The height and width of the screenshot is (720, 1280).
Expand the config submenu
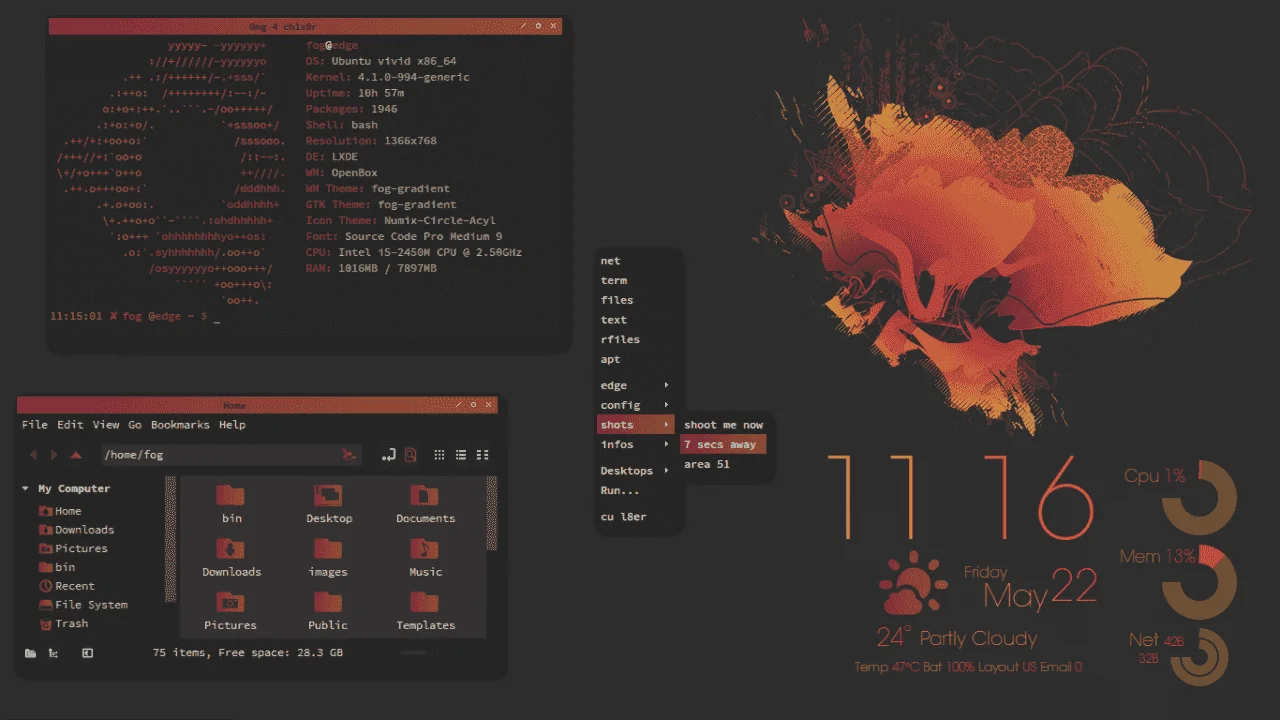635,405
